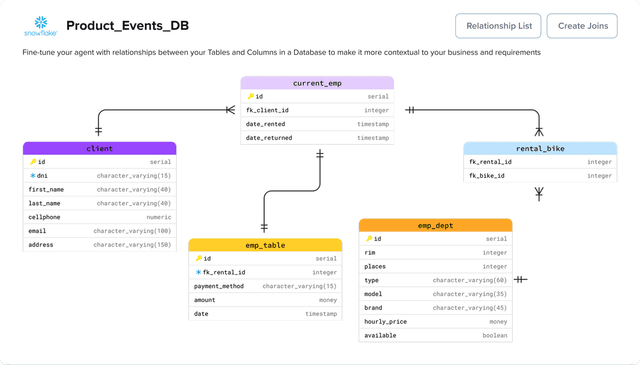Viewport: 640px width, 365px height.
Task: Click the key icon beside client id
Action: coord(33,162)
